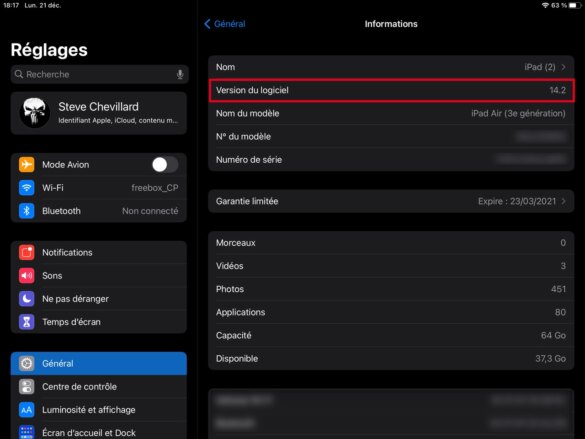Tap the Wi-Fi status icon in the status bar
This screenshot has width=585, height=439.
[545, 5]
